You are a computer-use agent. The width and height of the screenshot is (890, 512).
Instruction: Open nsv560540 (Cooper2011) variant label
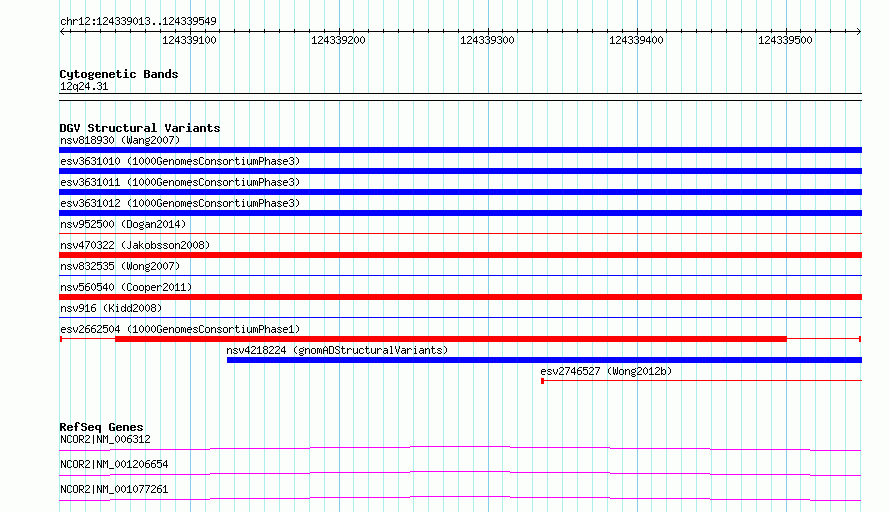[x=126, y=287]
